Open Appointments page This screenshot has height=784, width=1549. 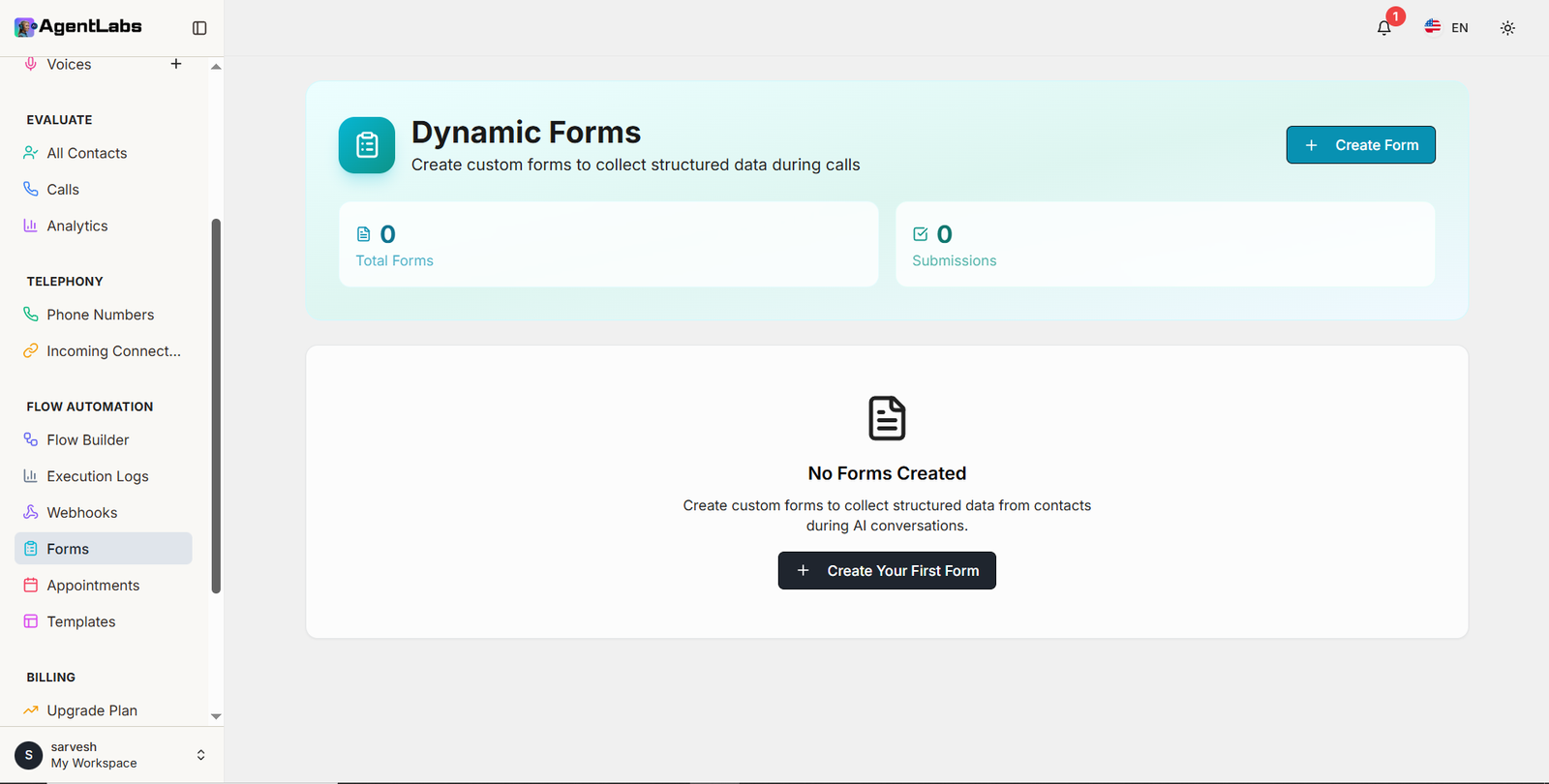tap(104, 585)
